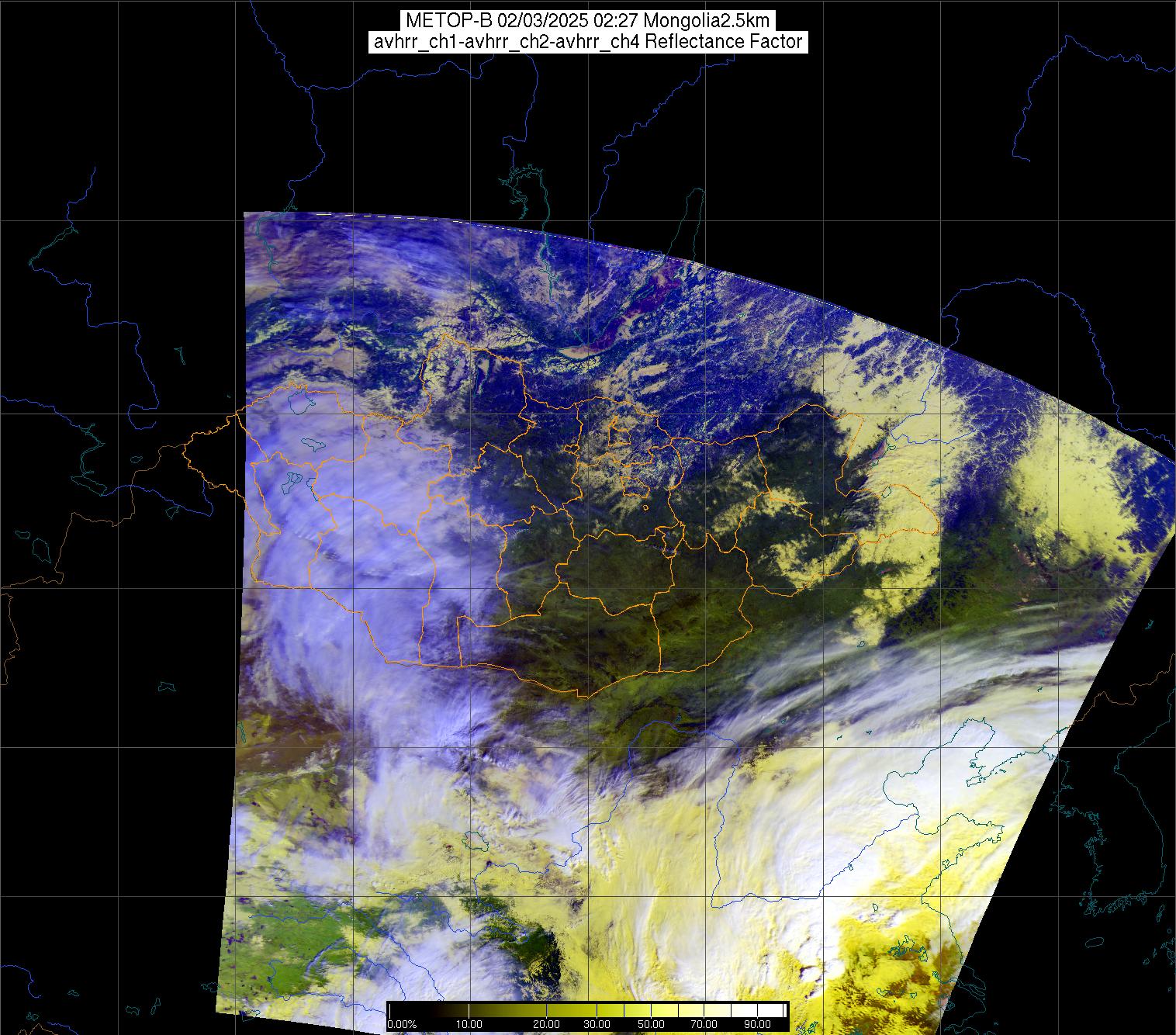Click the reflectance colour scale bar
1176x1035 pixels.
click(588, 1018)
